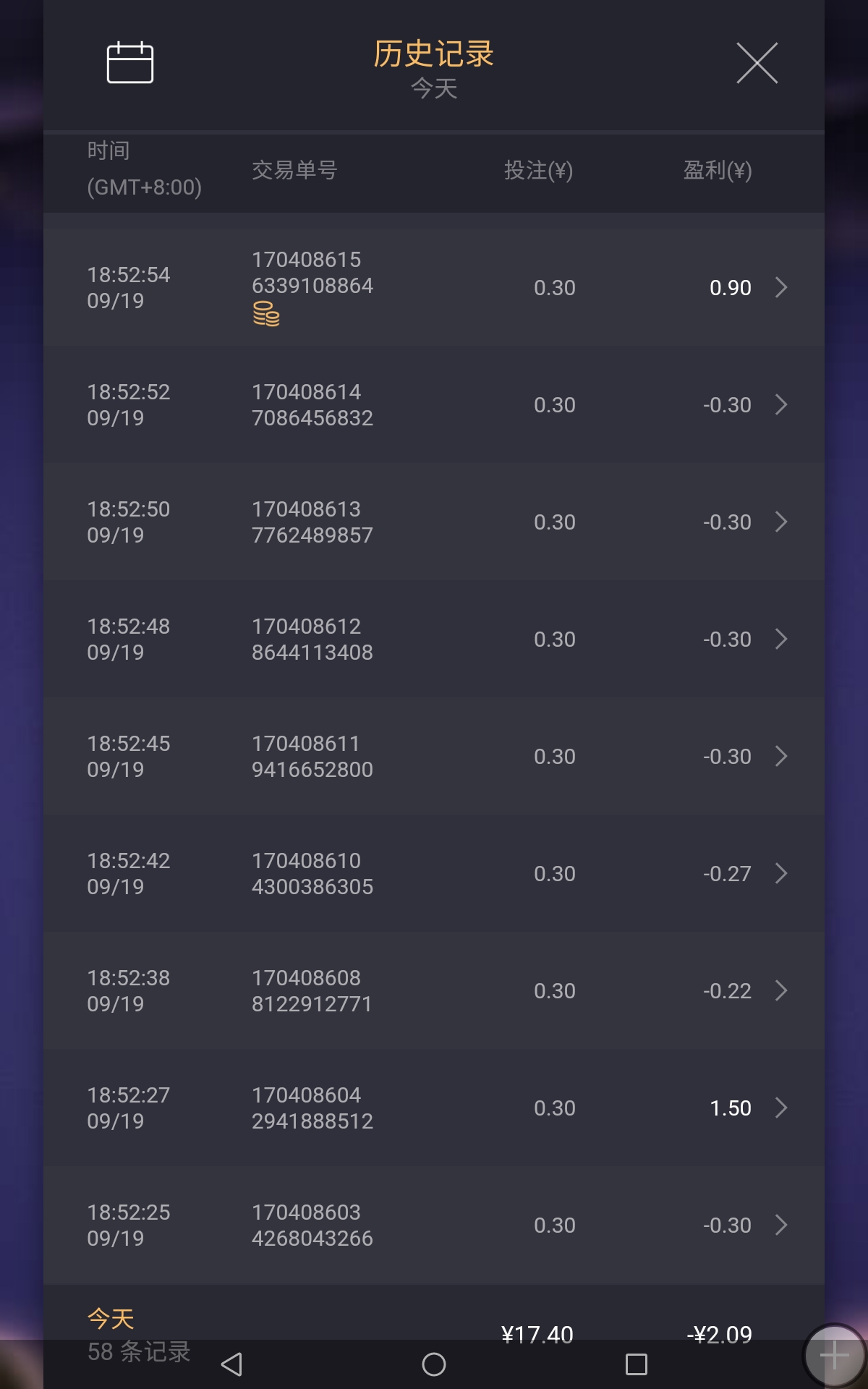
Task: Tap the gold coins icon under the first record
Action: tap(266, 314)
